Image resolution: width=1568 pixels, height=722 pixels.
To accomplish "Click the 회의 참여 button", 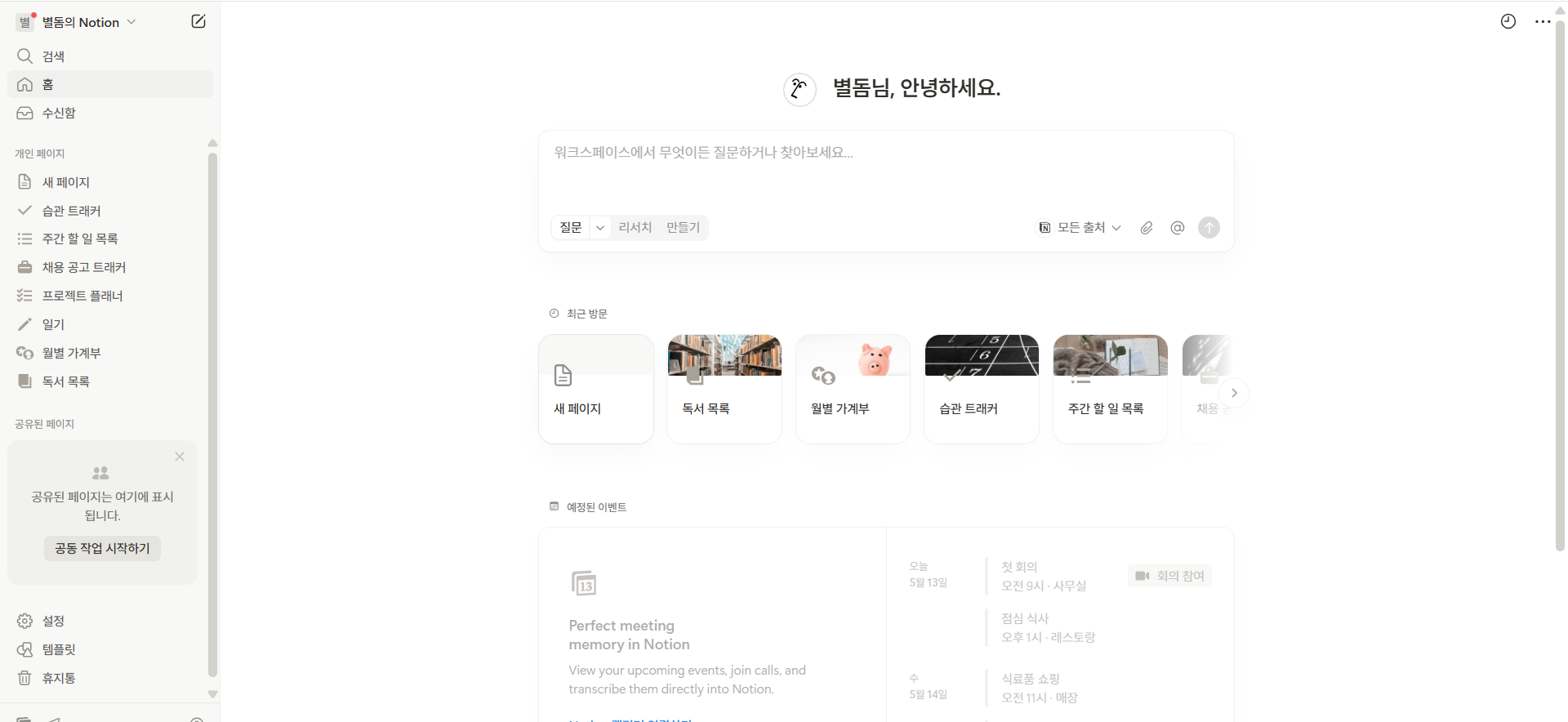I will click(1169, 576).
